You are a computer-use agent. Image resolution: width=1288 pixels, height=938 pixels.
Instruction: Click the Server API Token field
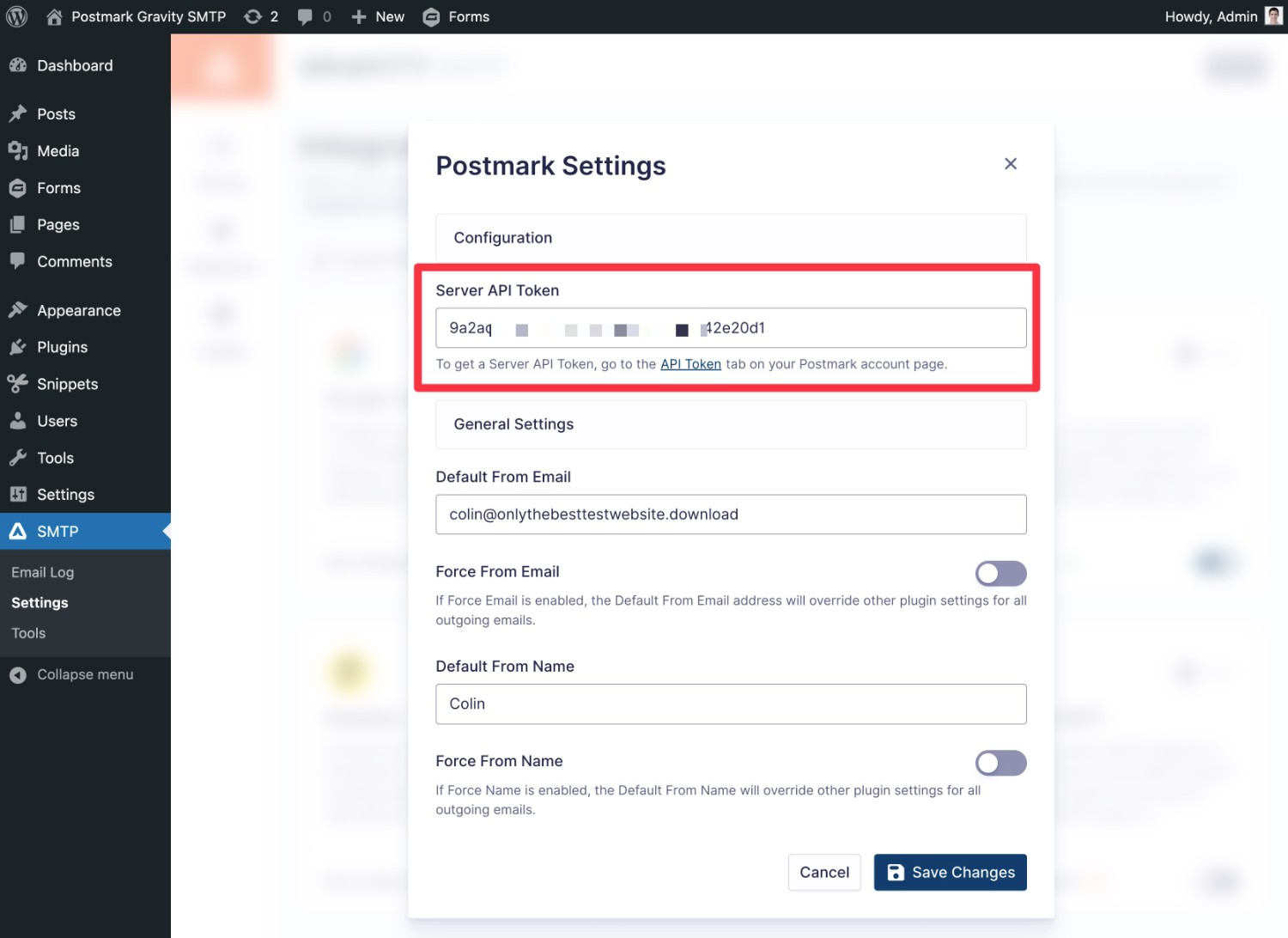[x=731, y=328]
